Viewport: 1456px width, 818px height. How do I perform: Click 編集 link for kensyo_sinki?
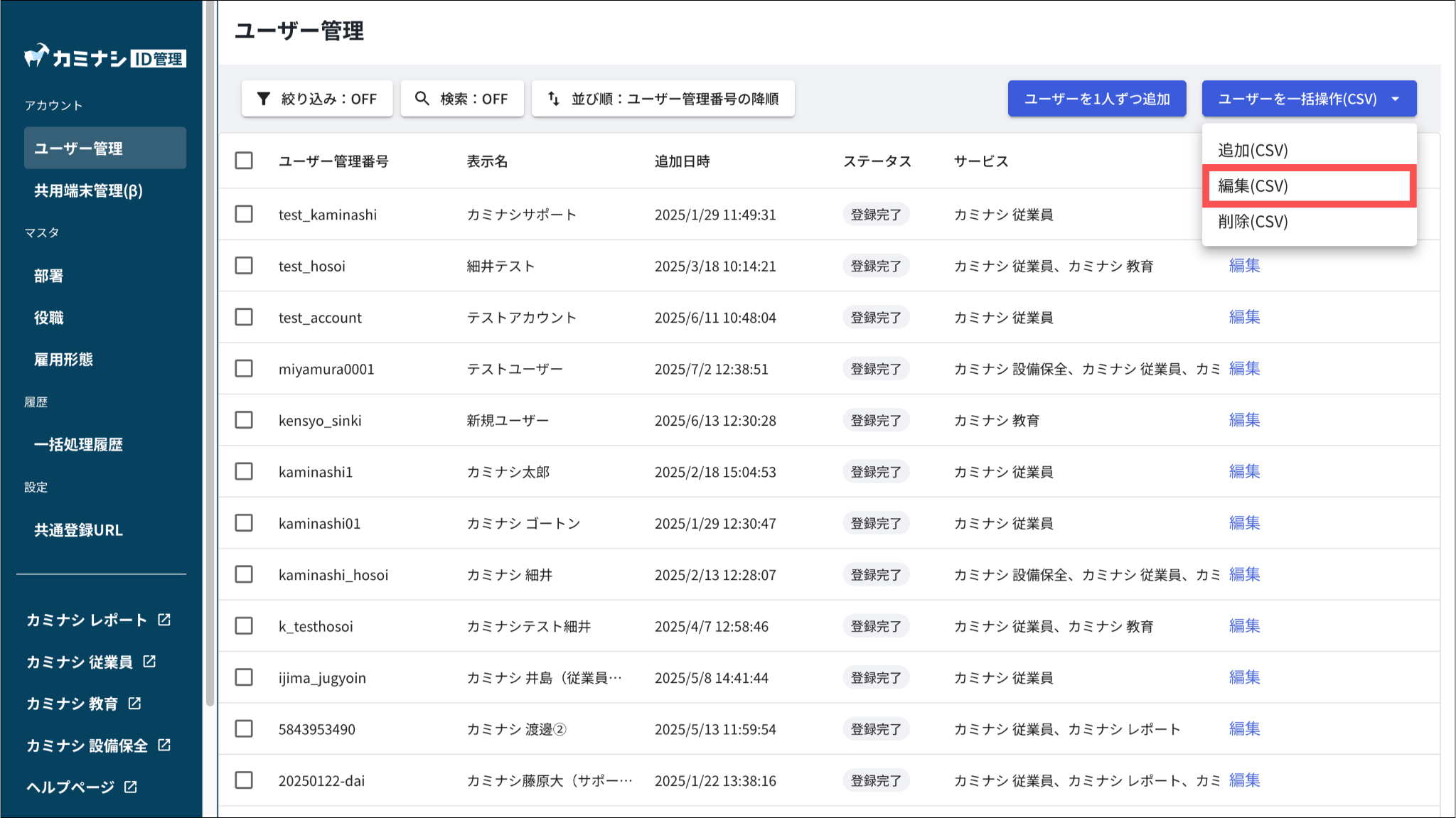pyautogui.click(x=1244, y=420)
